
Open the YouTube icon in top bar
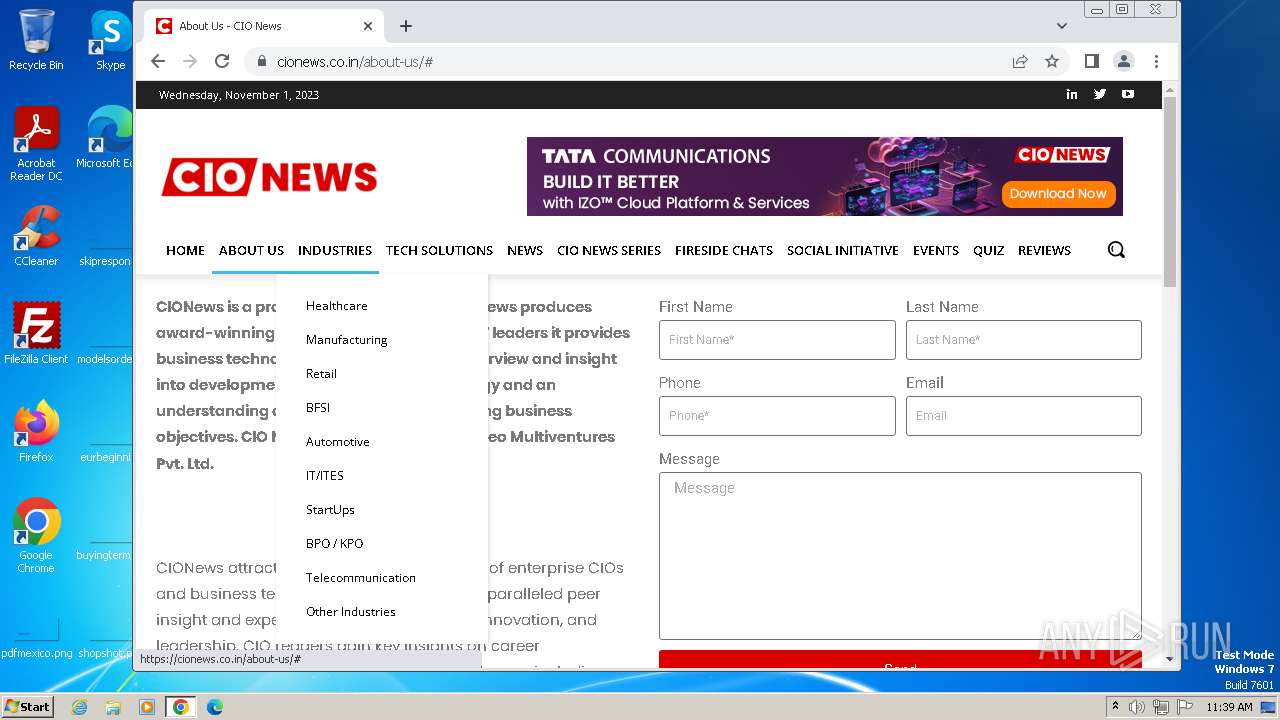click(x=1128, y=94)
